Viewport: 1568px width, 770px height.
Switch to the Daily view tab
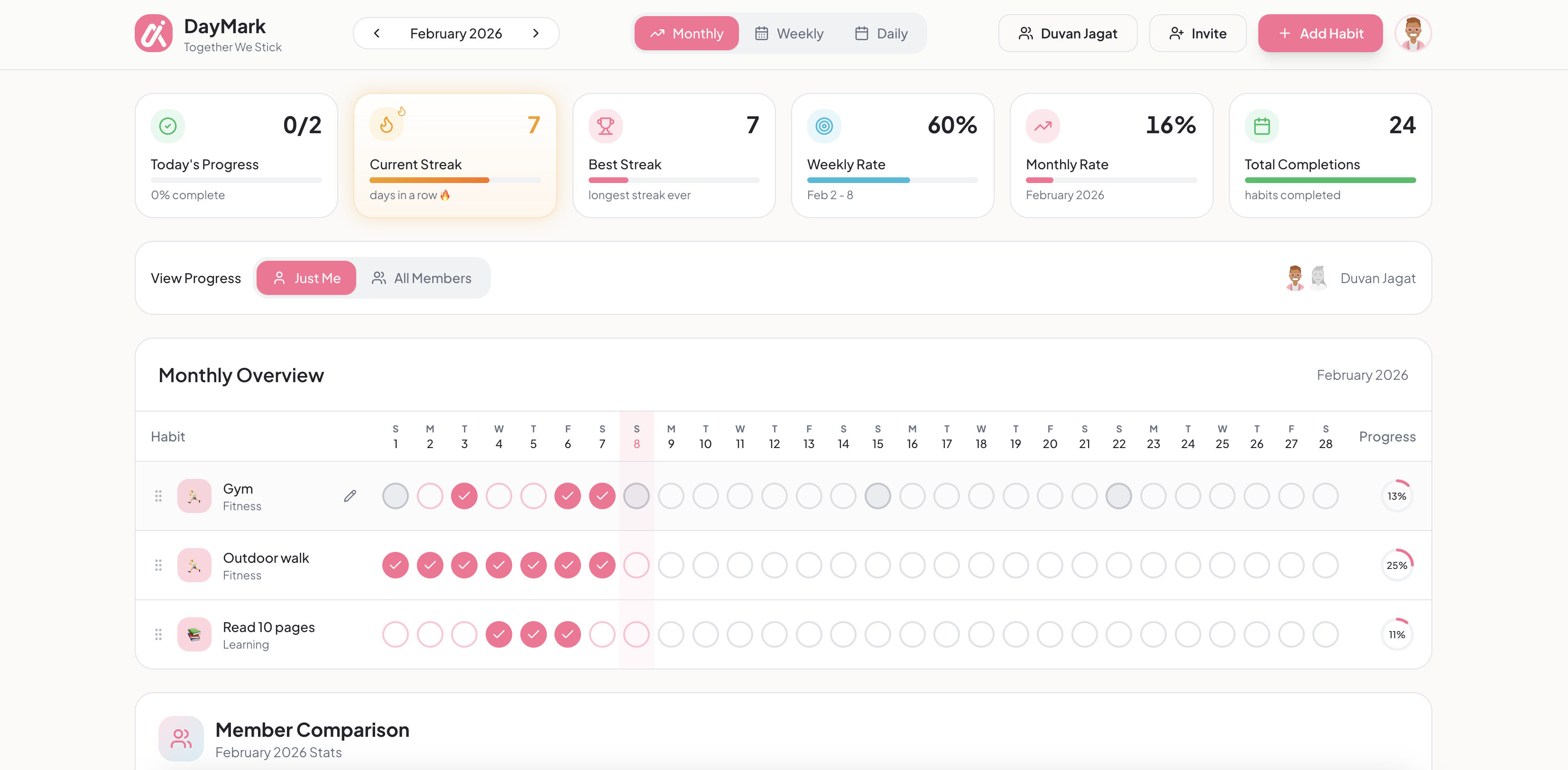[881, 34]
